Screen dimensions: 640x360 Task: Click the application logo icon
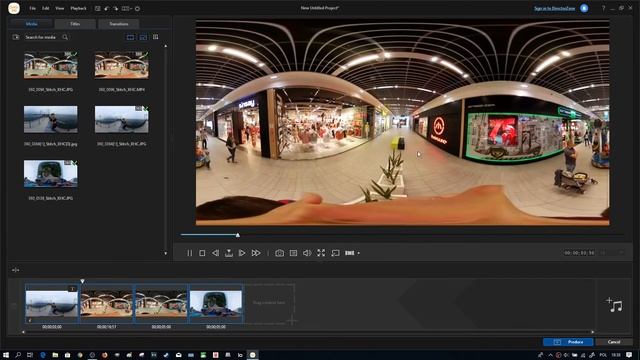pos(13,8)
